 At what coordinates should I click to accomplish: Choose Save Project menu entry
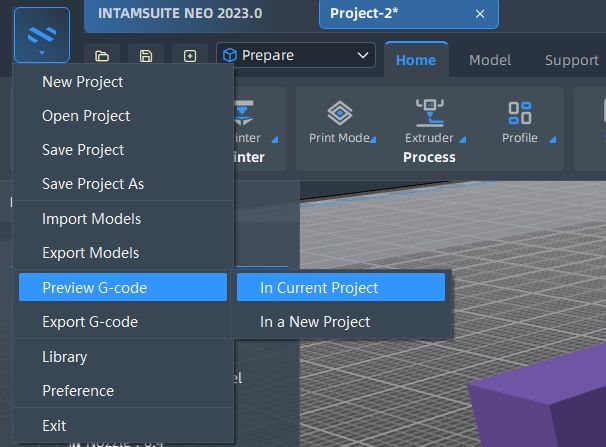point(123,150)
